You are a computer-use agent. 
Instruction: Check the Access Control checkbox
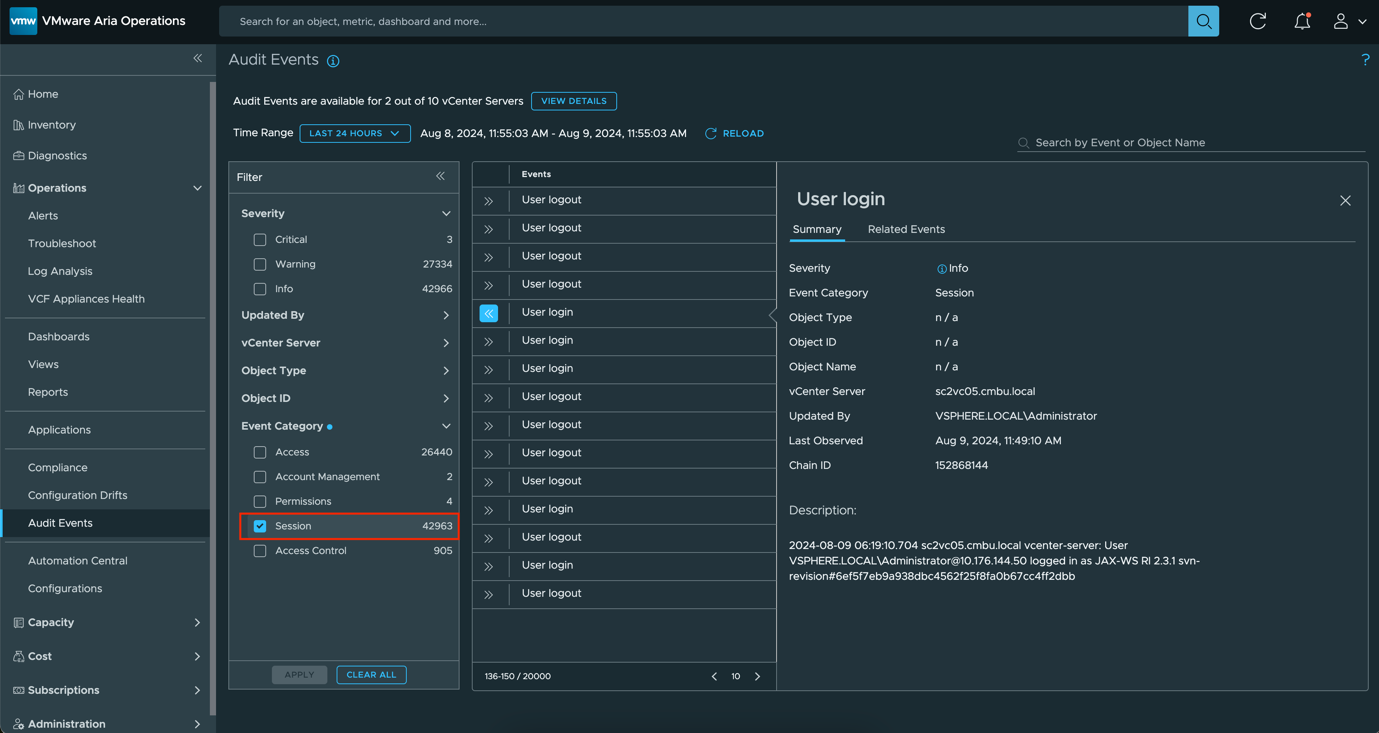pyautogui.click(x=260, y=551)
